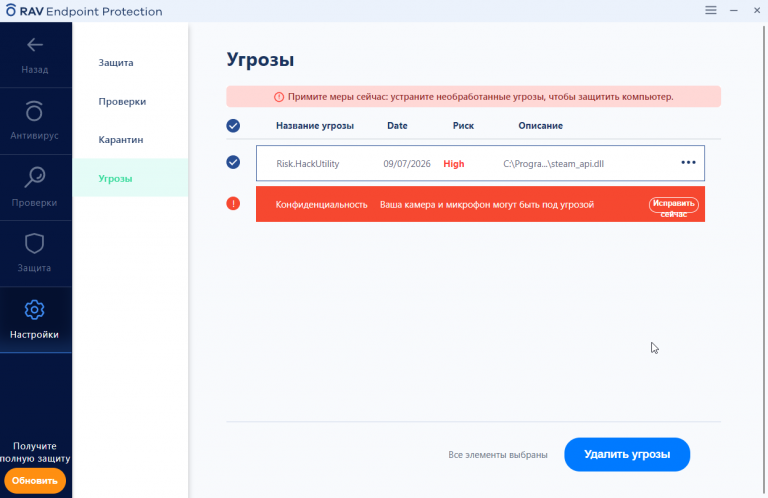768x498 pixels.
Task: Select the Угрозы settings tab
Action: pos(130,178)
